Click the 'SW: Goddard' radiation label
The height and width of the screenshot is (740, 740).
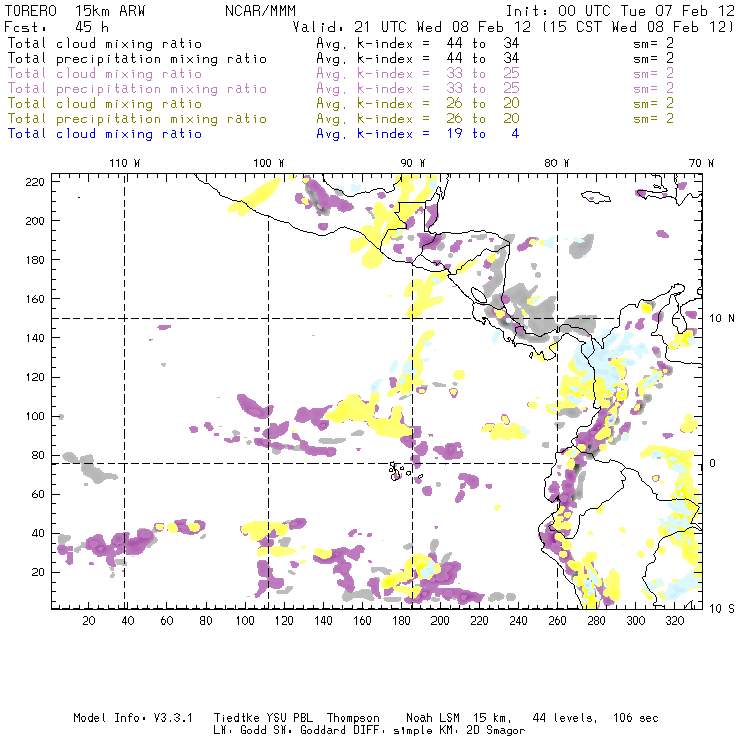point(311,730)
